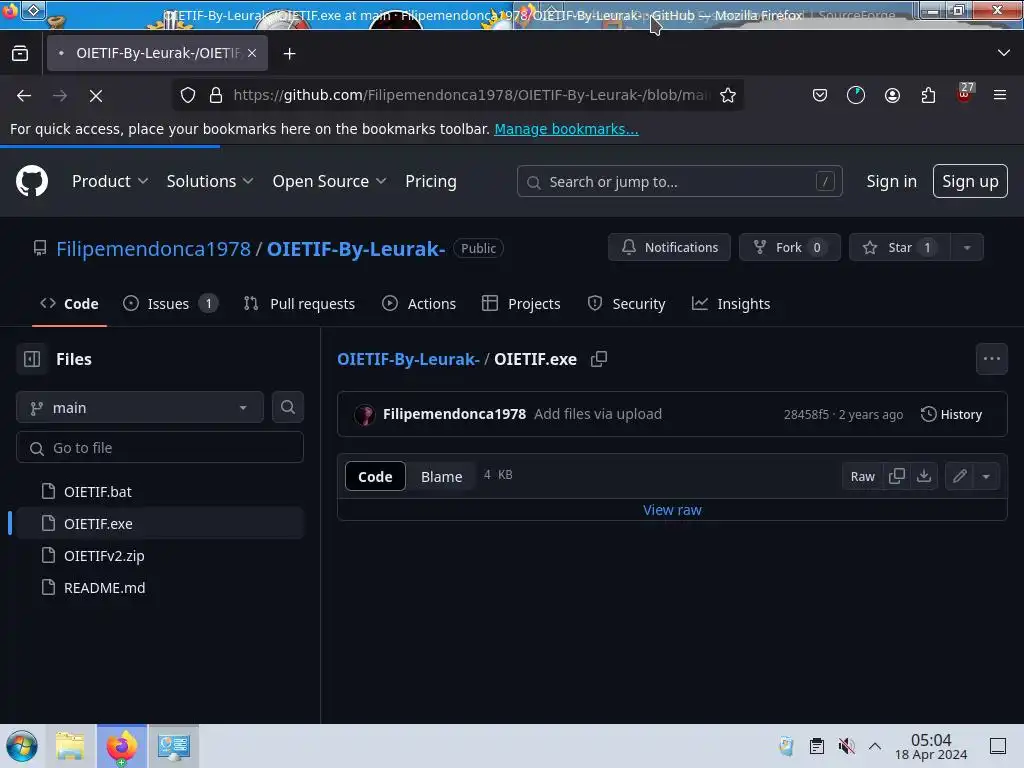
Task: Open the Projects tab
Action: 520,304
